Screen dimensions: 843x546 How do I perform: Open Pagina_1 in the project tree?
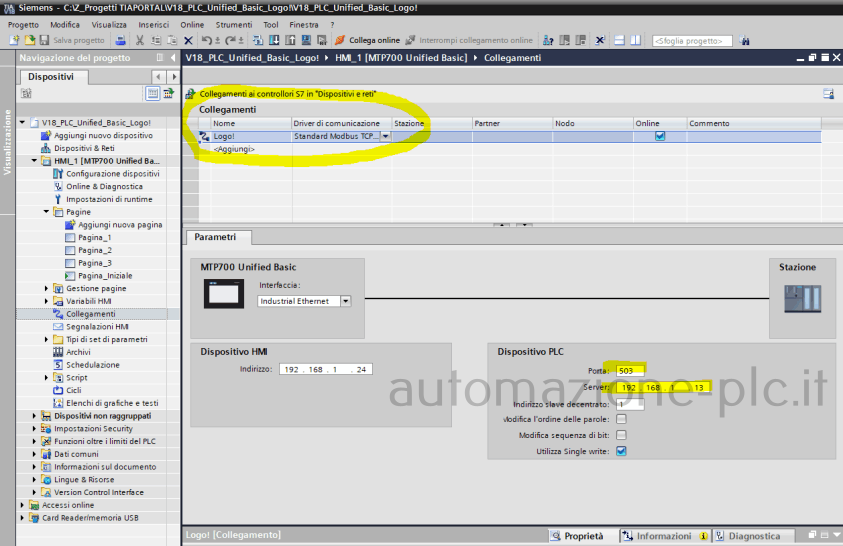coord(95,238)
